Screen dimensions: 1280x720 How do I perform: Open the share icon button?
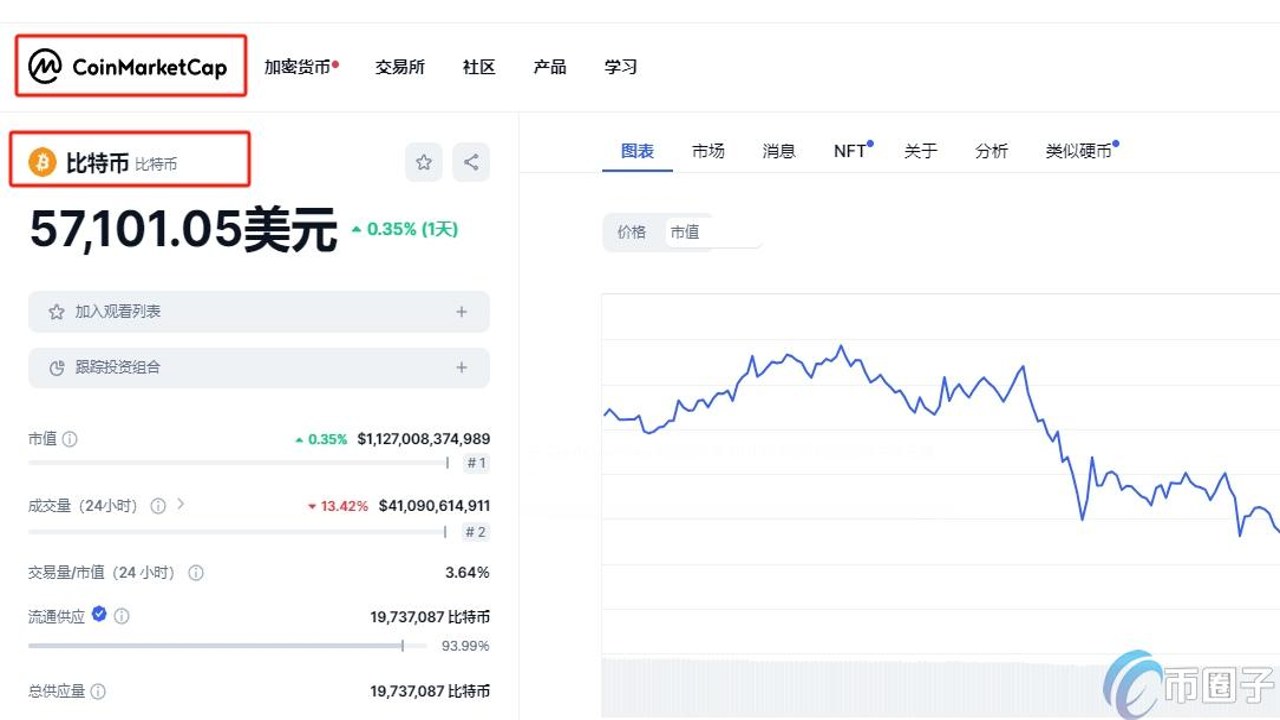tap(471, 162)
